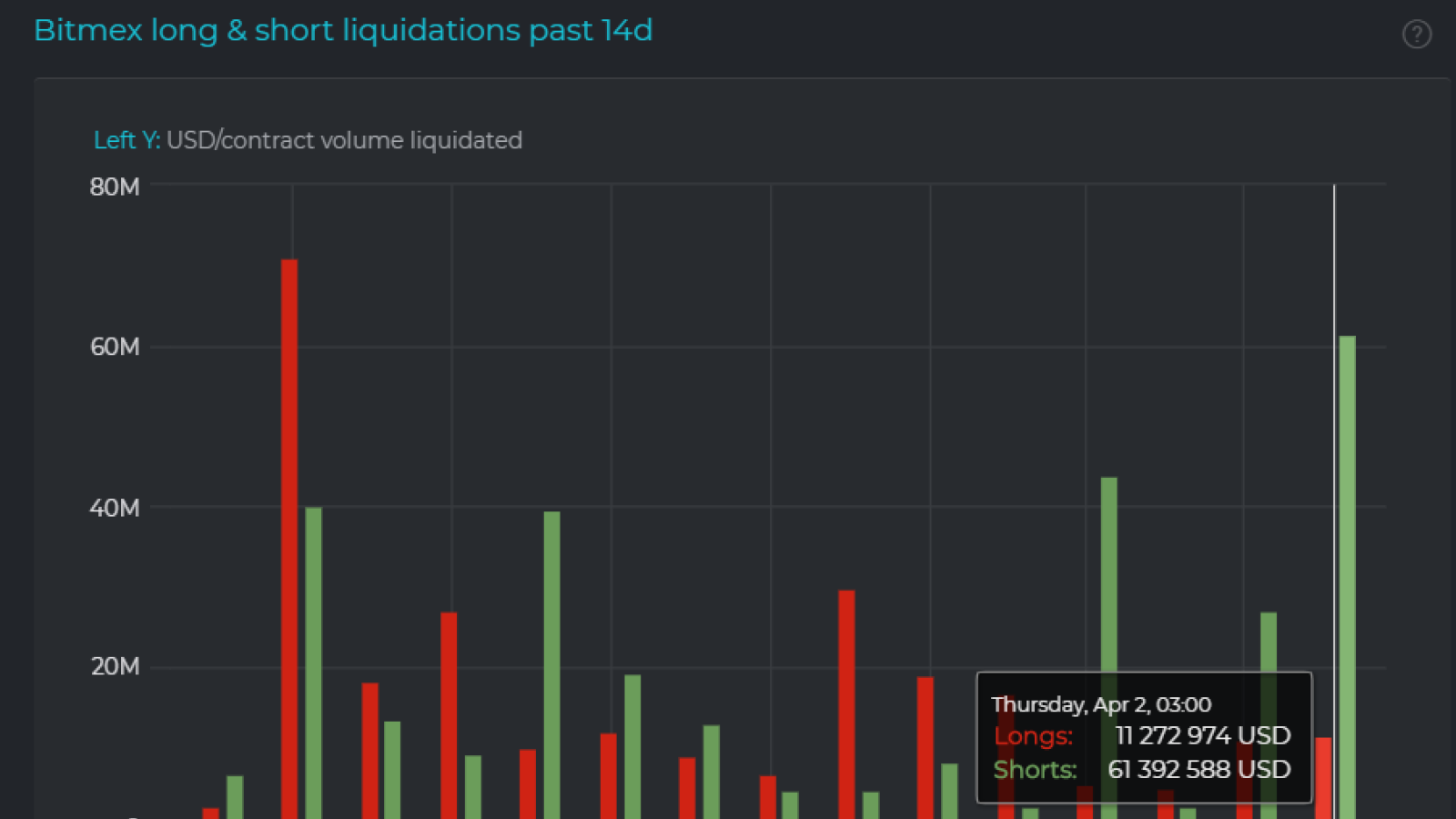Select the tallest green shorts bar near 61M
This screenshot has height=819, width=1456.
pos(1347,577)
